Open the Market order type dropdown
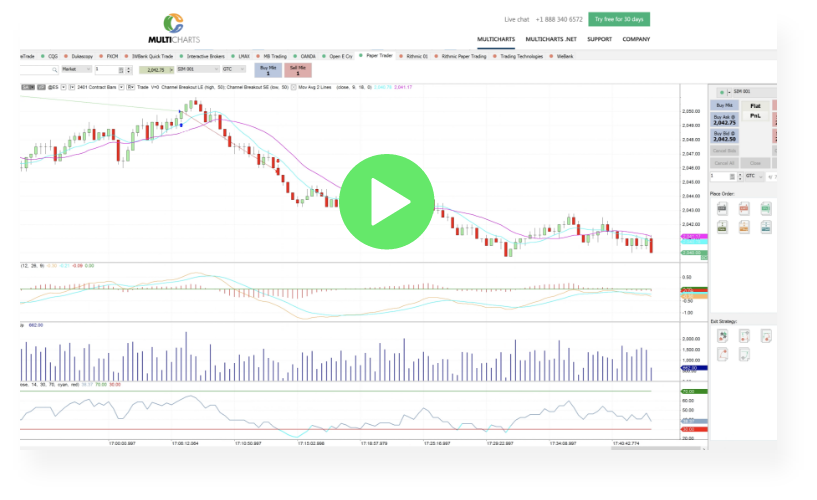The image size is (817, 500). point(75,70)
